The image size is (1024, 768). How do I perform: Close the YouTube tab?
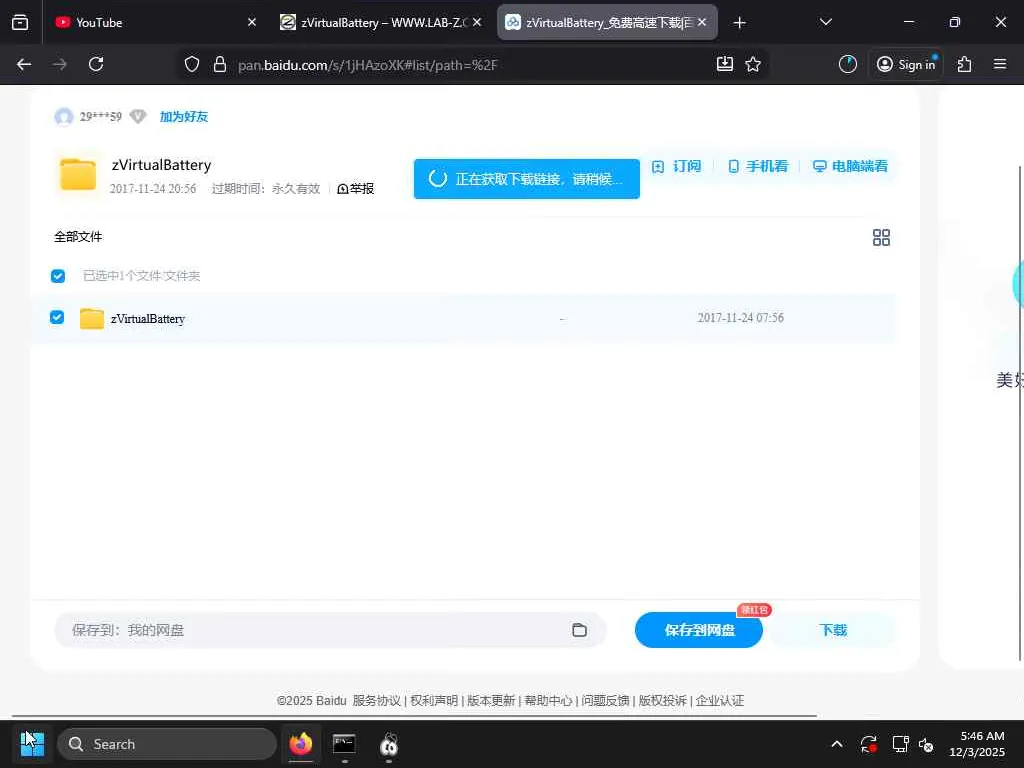click(251, 22)
